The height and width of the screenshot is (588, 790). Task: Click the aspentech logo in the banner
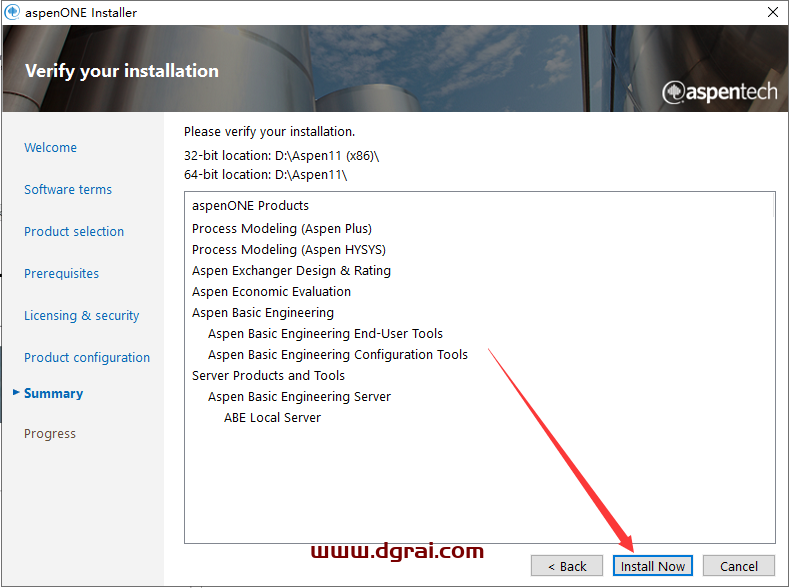point(720,92)
